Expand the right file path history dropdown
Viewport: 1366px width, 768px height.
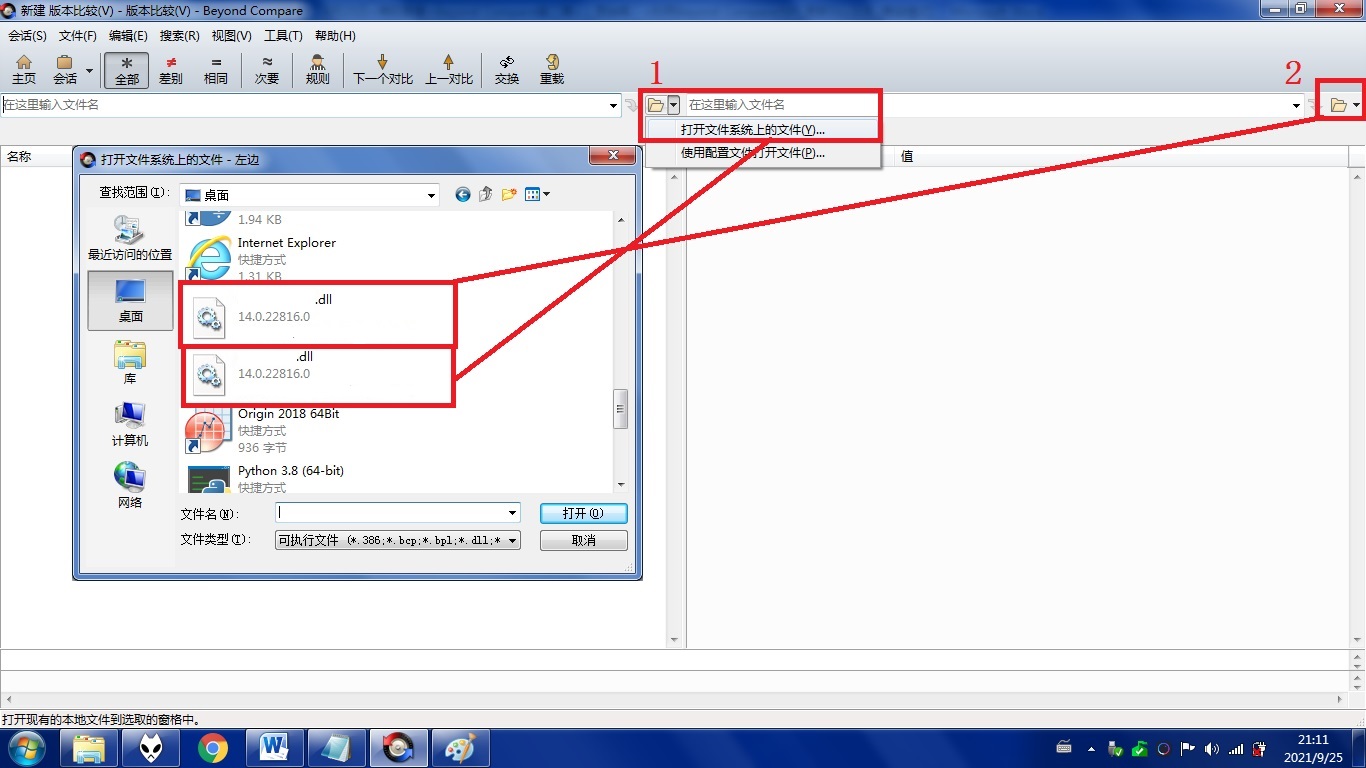click(1297, 105)
